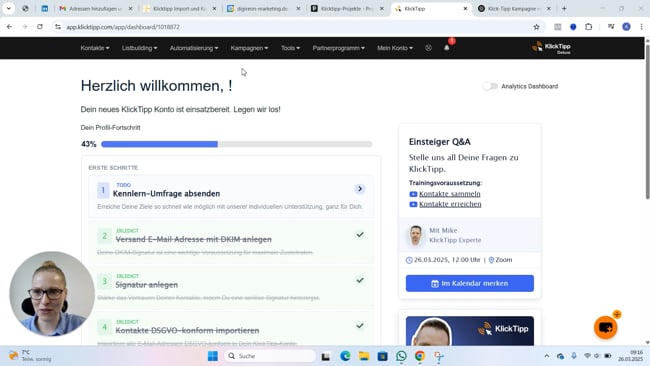Image resolution: width=650 pixels, height=366 pixels.
Task: Open the notifications bell icon
Action: pyautogui.click(x=446, y=48)
